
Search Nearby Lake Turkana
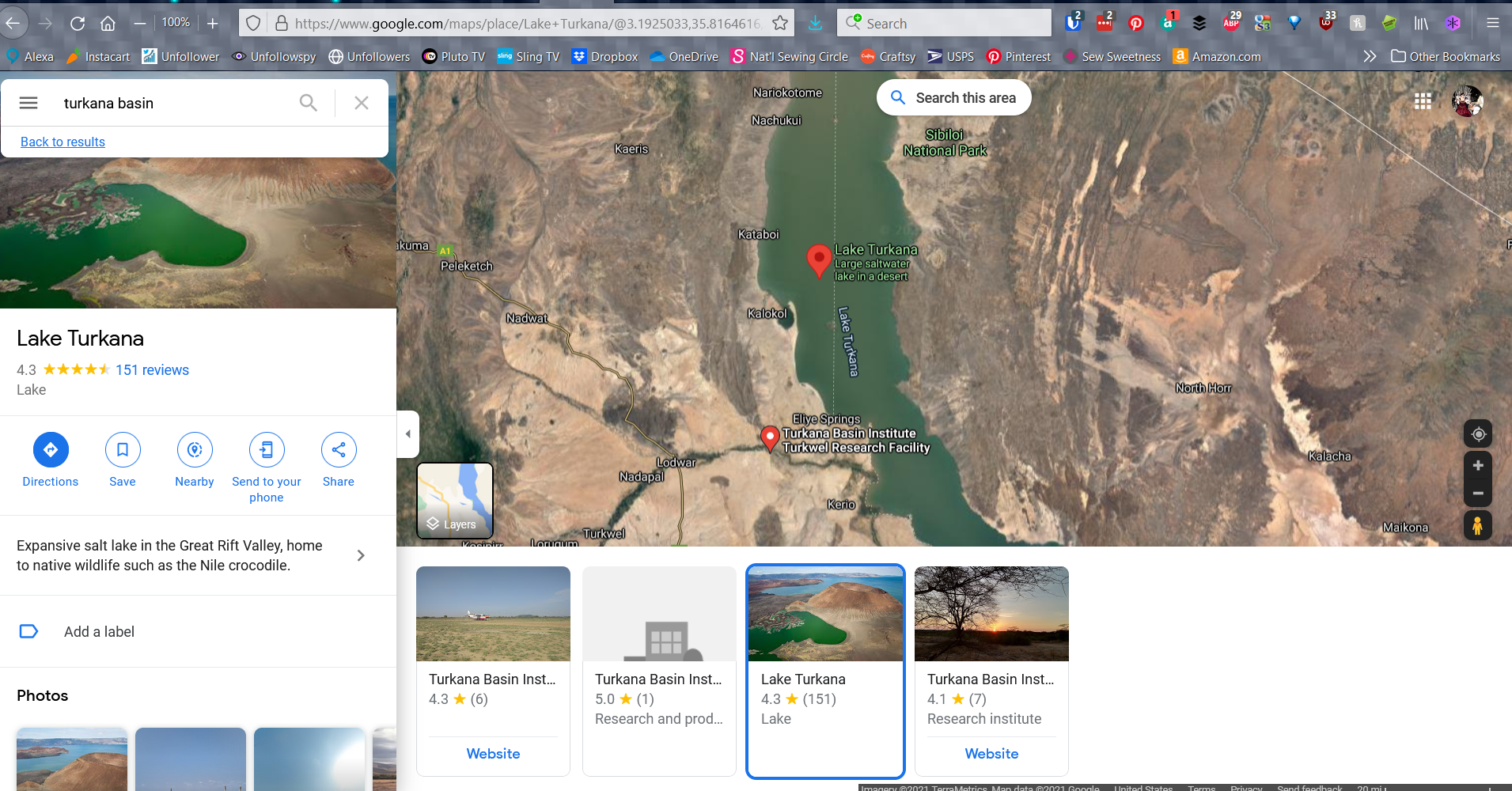click(x=195, y=460)
